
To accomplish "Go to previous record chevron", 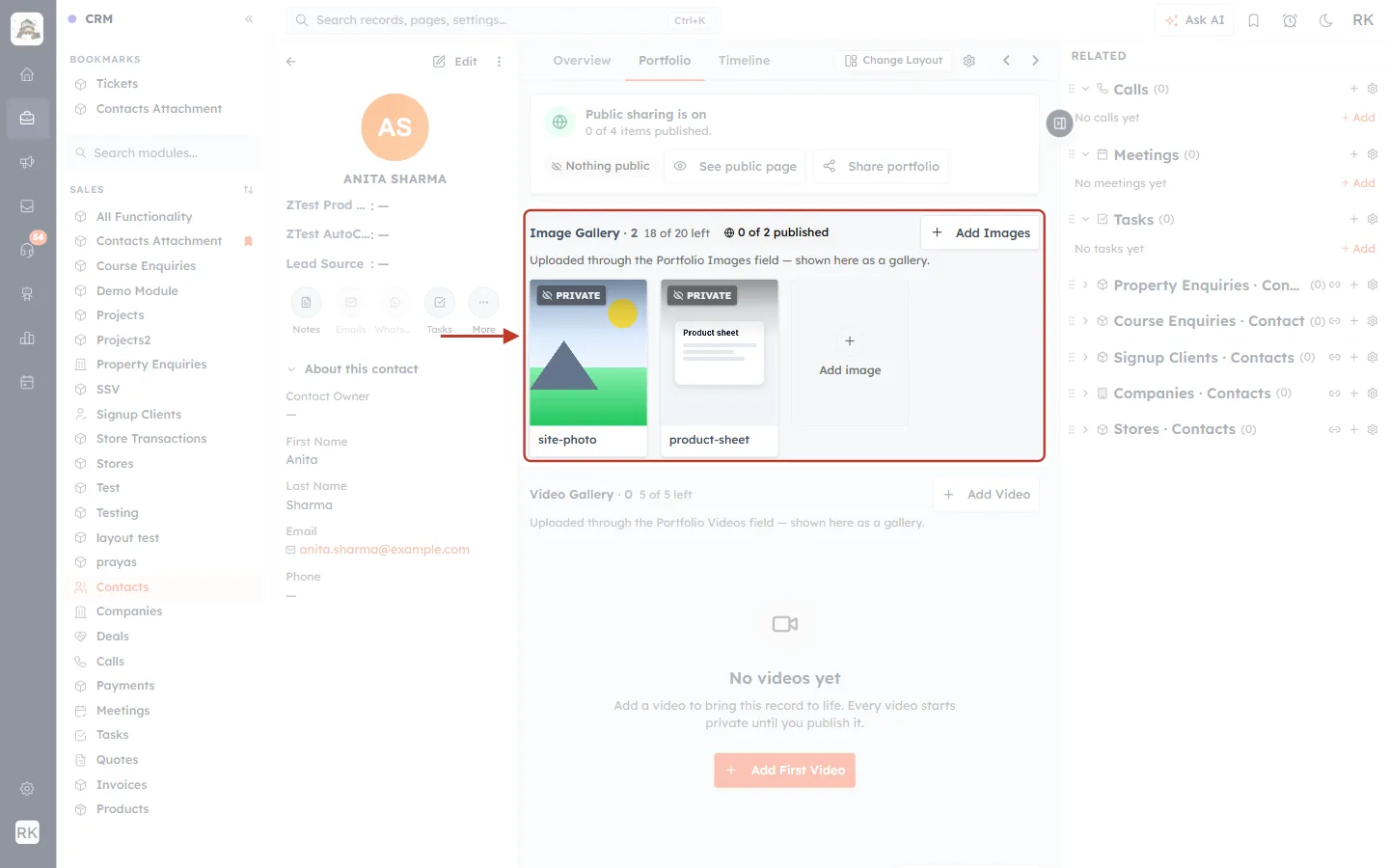I will [x=1006, y=61].
